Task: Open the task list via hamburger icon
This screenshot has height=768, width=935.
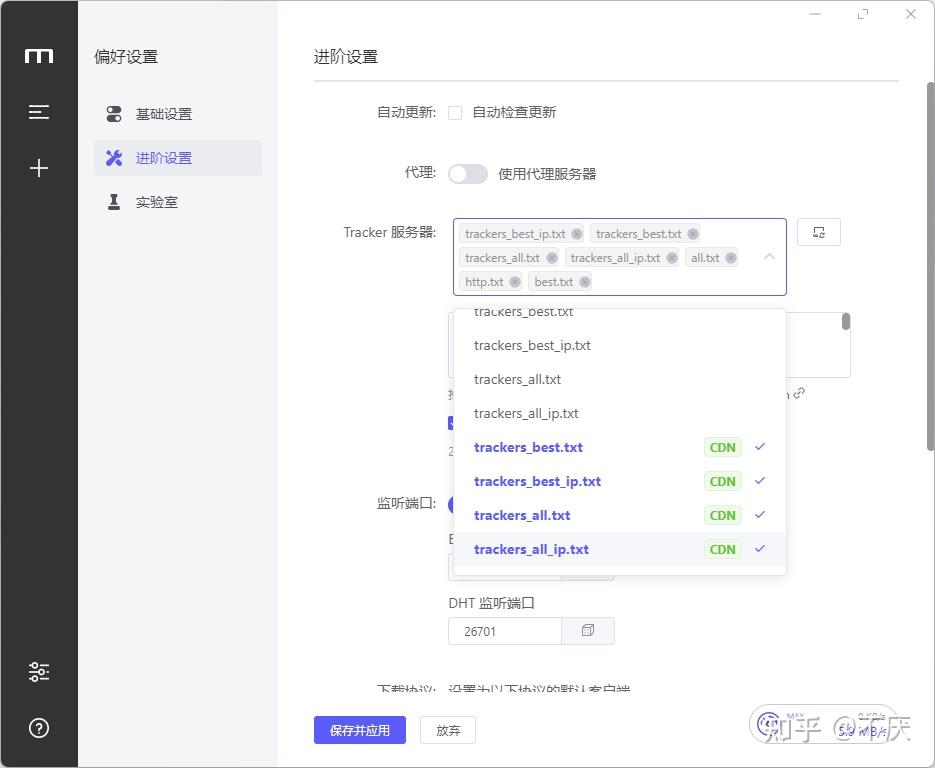Action: click(38, 112)
